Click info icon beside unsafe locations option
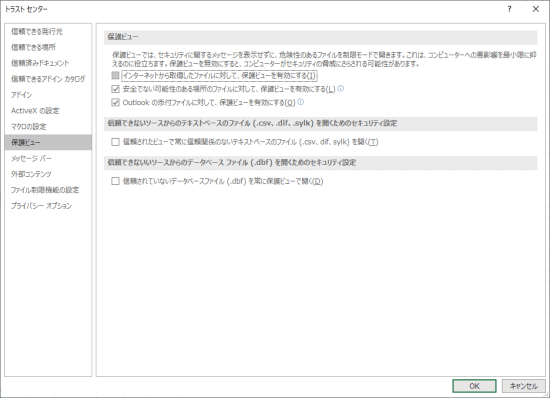Image resolution: width=550 pixels, height=398 pixels. 341,89
